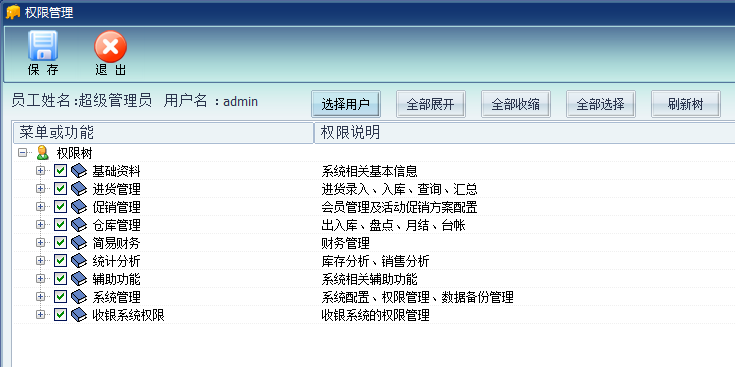The width and height of the screenshot is (735, 367).
Task: Select the 进货管理 tree row label
Action: 116,189
